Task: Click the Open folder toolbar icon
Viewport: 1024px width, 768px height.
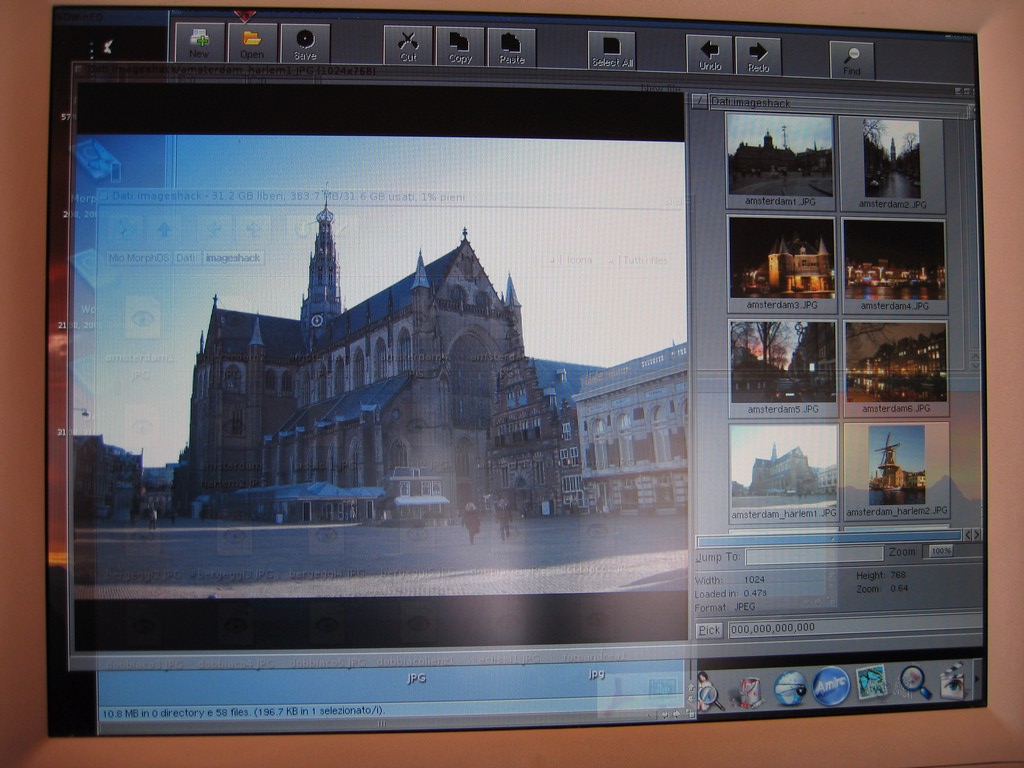Action: pos(252,43)
